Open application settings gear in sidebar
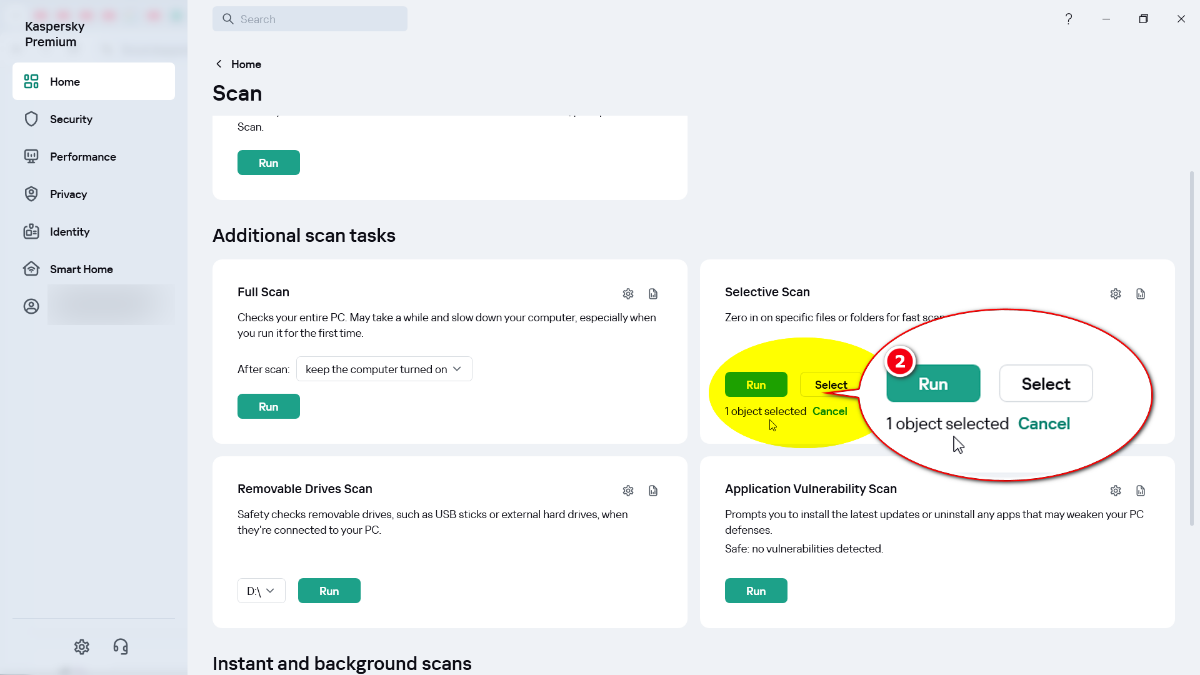This screenshot has height=675, width=1200. (x=82, y=647)
